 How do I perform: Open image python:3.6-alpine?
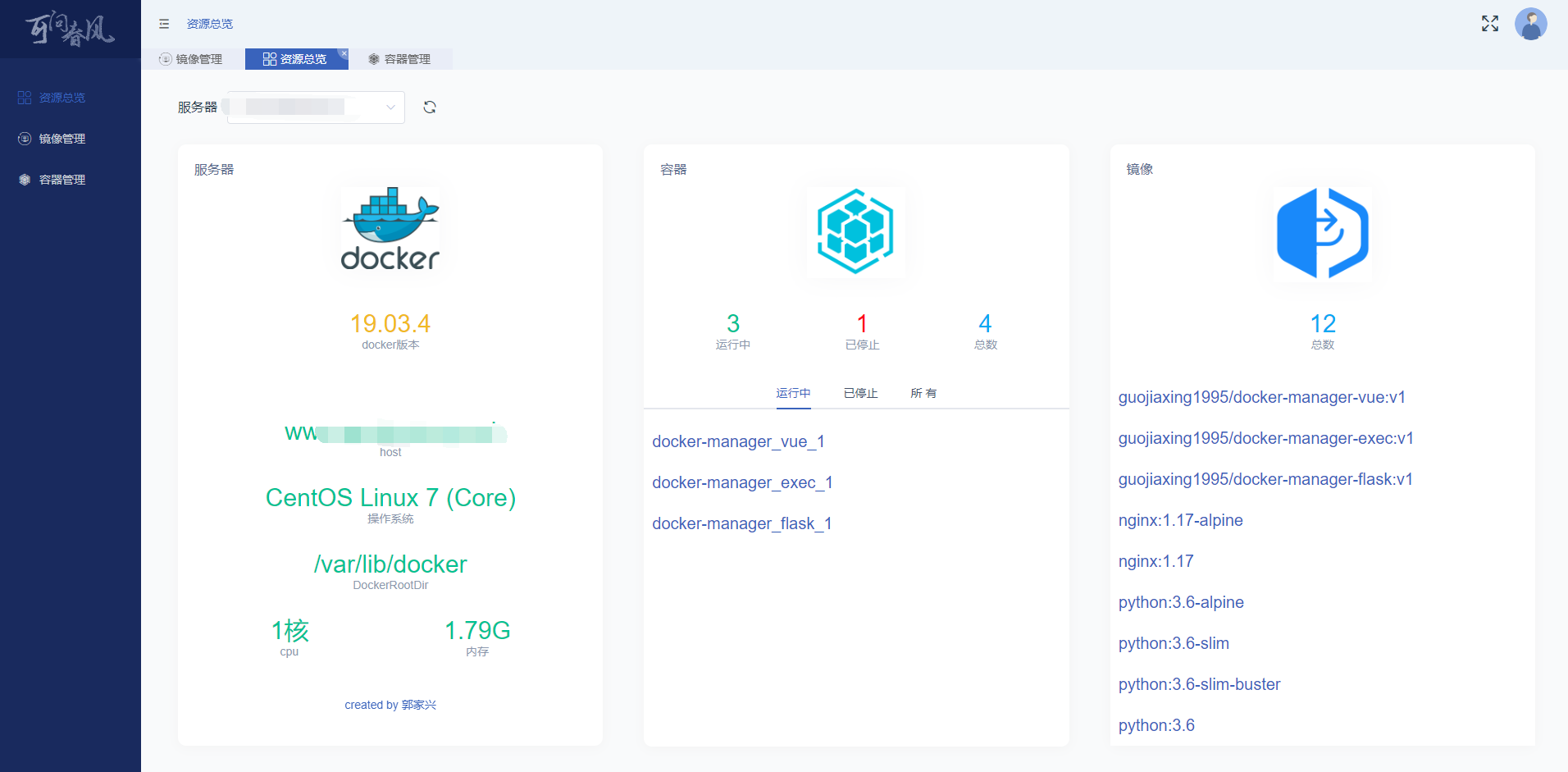pos(1181,602)
